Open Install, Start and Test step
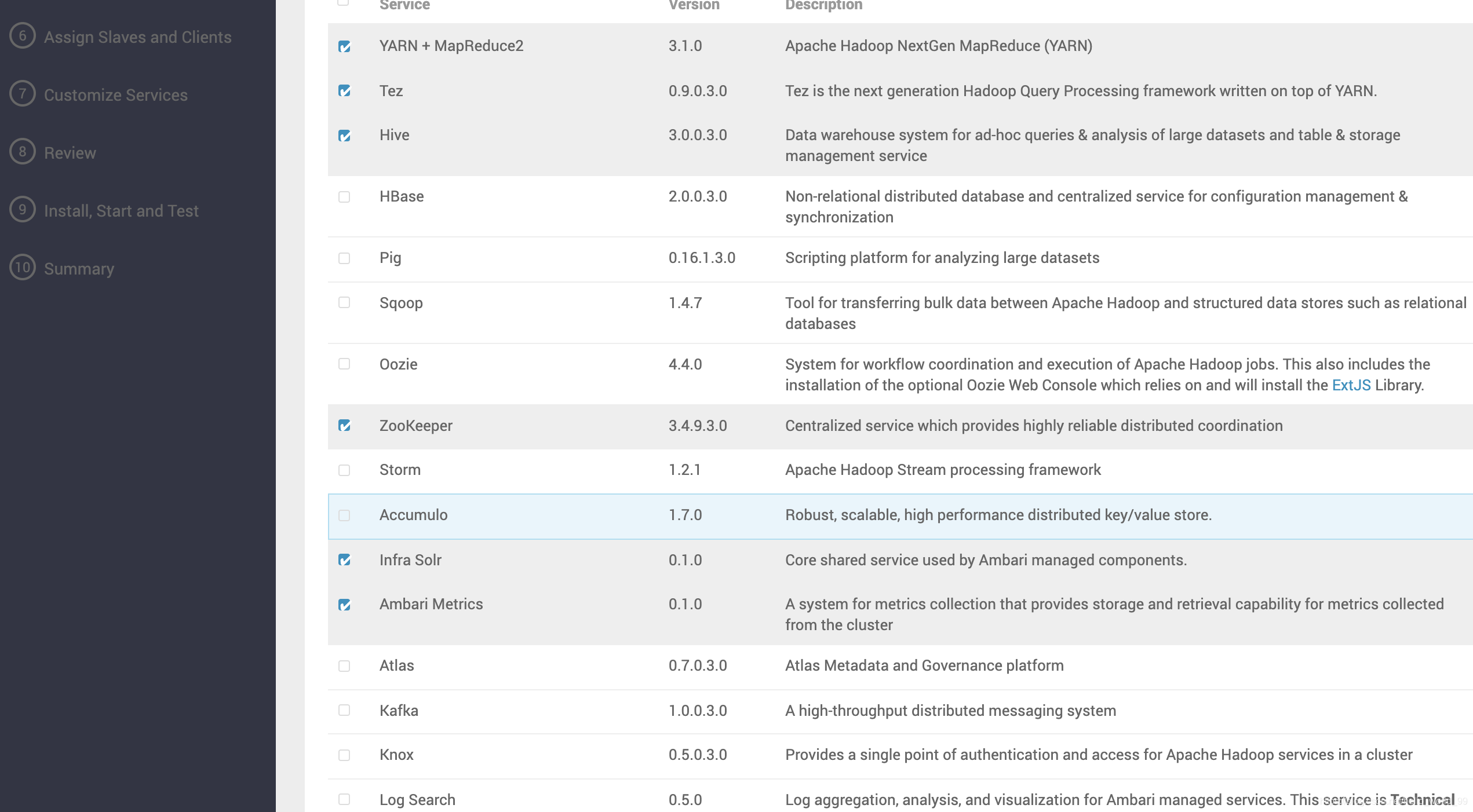Screen dimensions: 1473x812 (121, 211)
